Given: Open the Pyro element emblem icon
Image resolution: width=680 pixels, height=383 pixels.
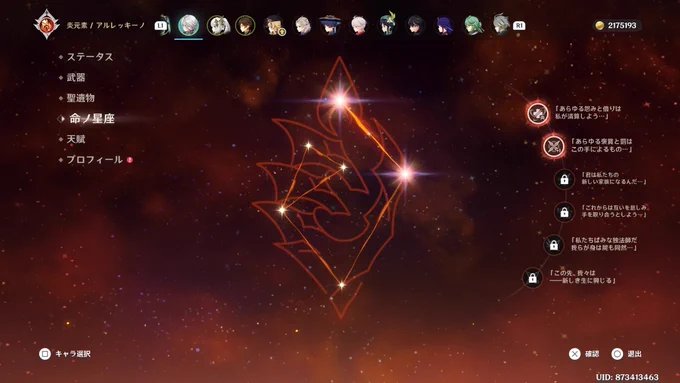Looking at the screenshot, I should 47,24.
